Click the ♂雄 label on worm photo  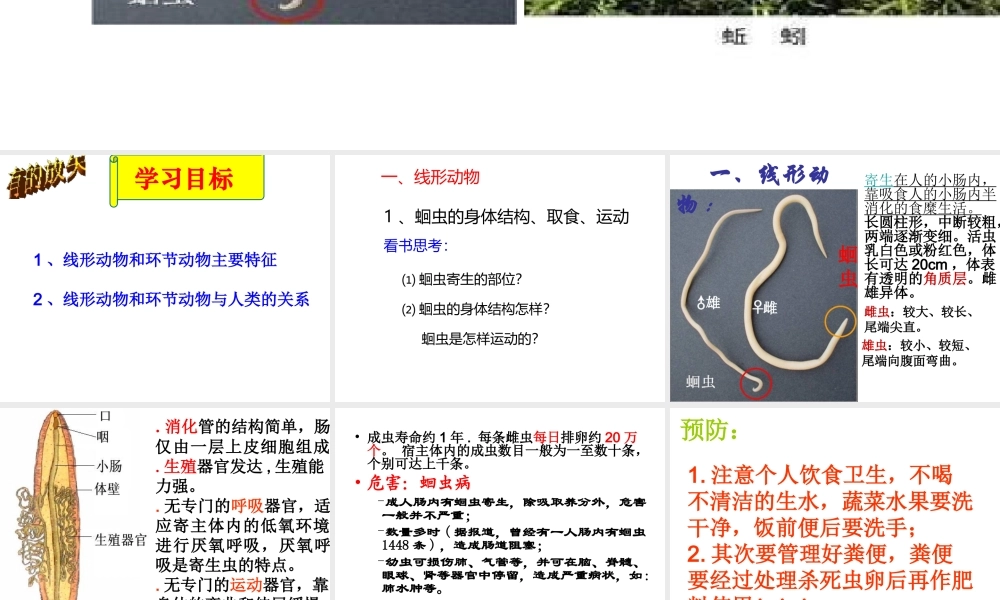click(x=708, y=302)
